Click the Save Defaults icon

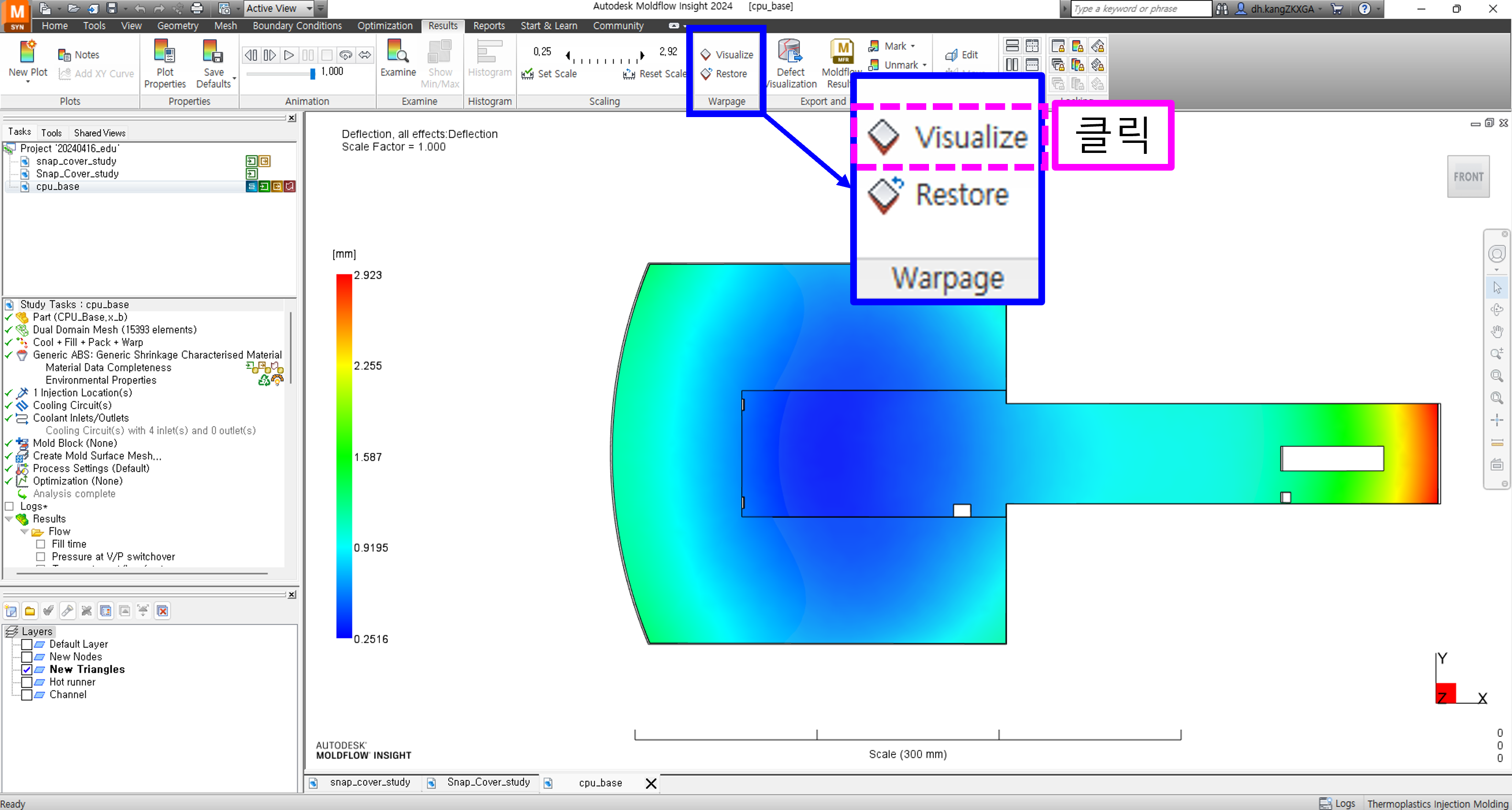(213, 52)
